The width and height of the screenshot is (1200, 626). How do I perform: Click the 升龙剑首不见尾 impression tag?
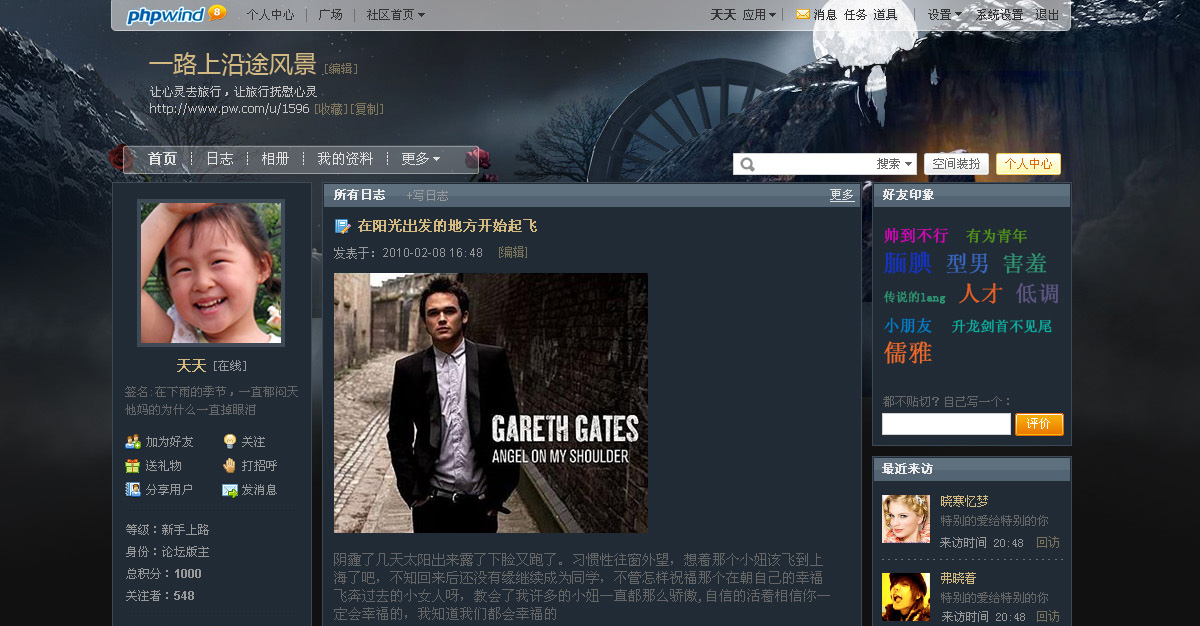click(x=1002, y=326)
